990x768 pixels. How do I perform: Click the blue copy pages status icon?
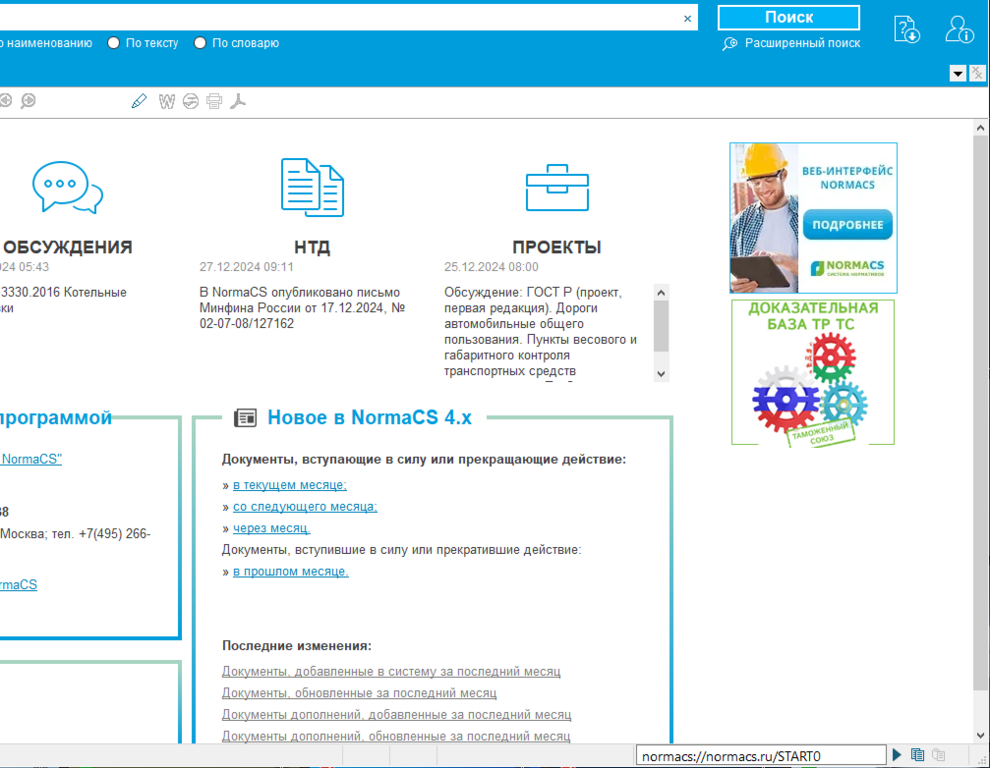(917, 755)
